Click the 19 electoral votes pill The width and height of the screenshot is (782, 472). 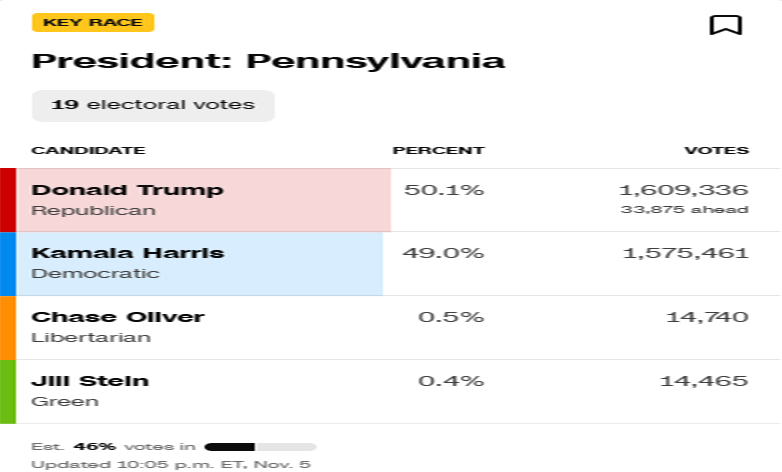coord(153,105)
